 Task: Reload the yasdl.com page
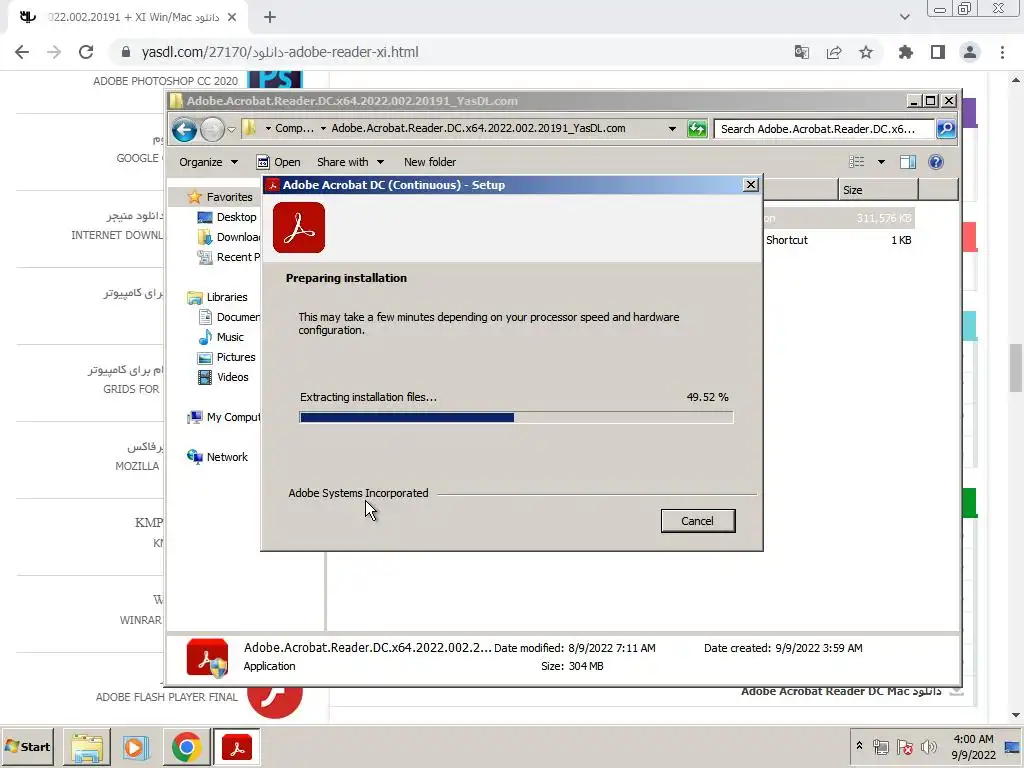(86, 52)
